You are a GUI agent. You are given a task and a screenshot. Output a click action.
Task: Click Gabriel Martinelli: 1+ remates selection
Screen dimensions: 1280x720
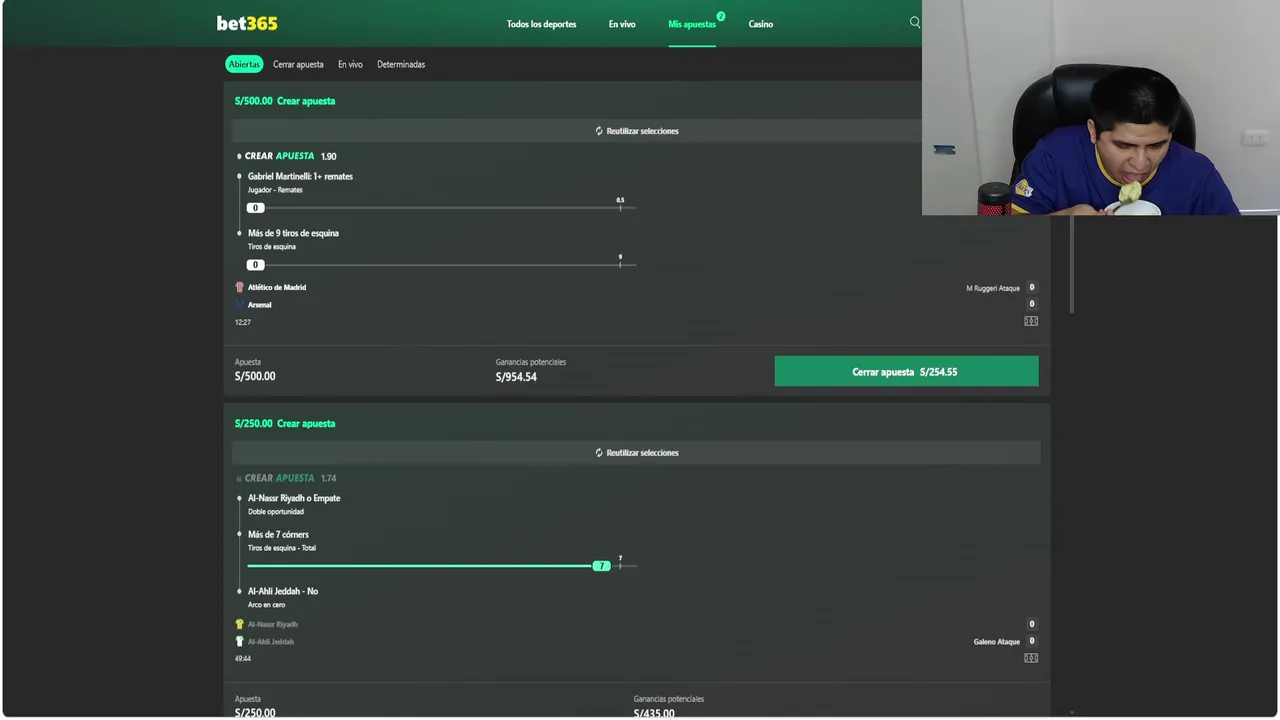tap(300, 176)
